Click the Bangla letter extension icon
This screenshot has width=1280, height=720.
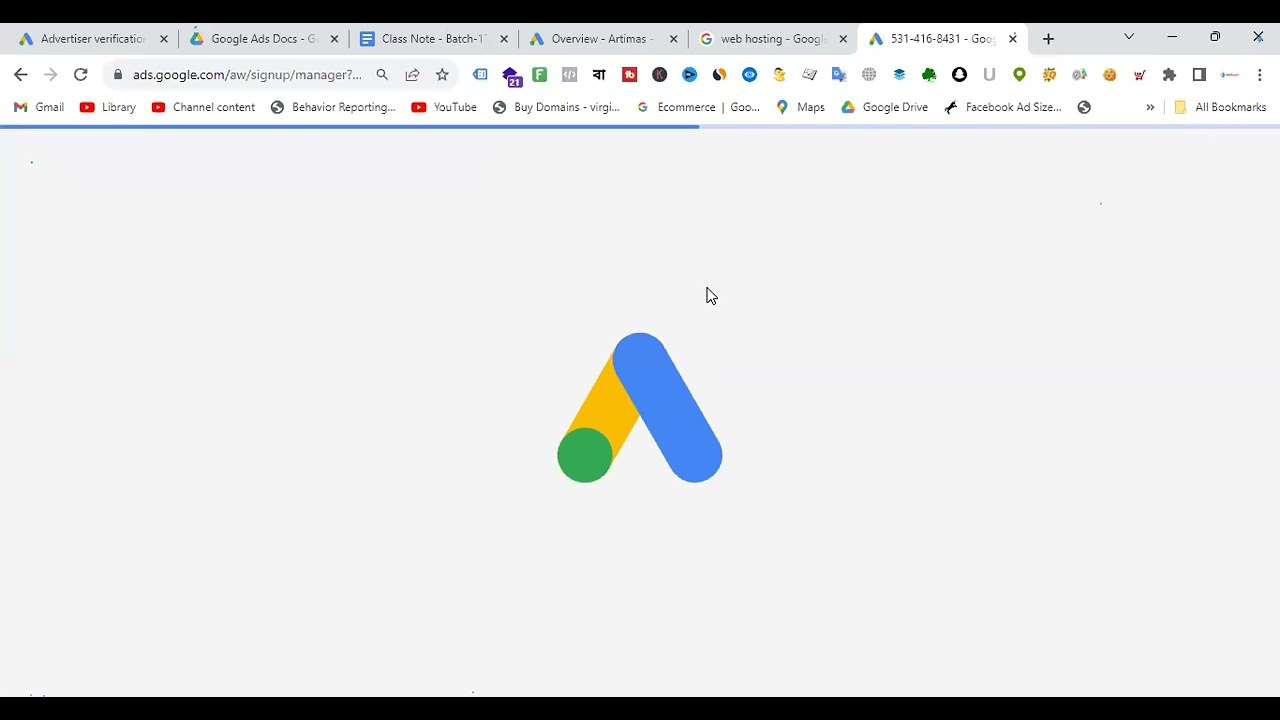(x=599, y=75)
